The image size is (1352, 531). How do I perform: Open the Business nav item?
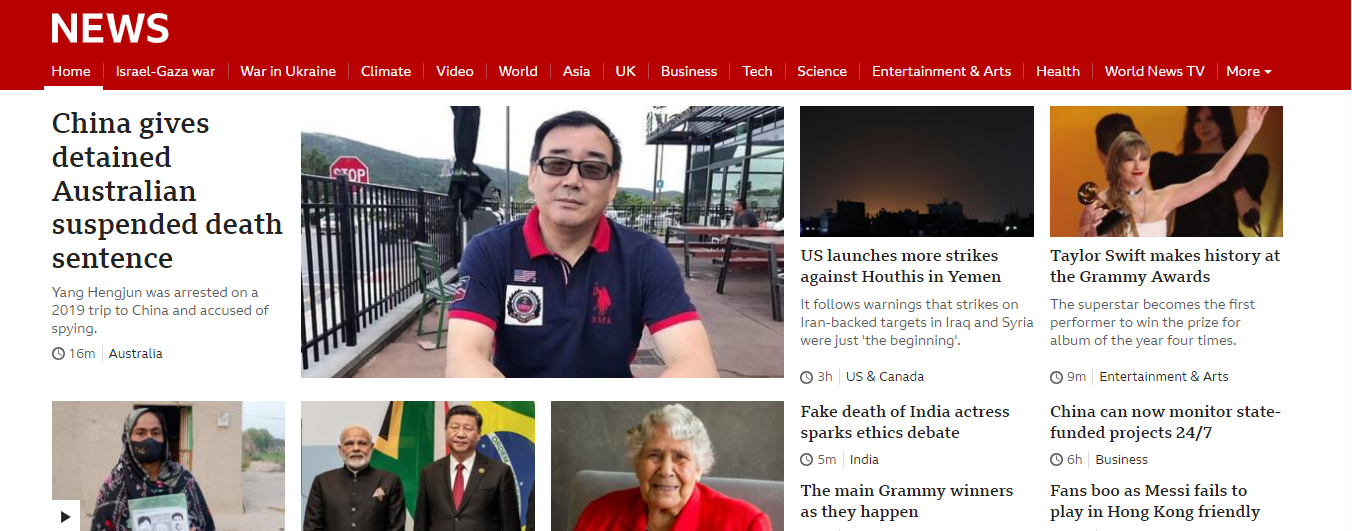pyautogui.click(x=689, y=71)
